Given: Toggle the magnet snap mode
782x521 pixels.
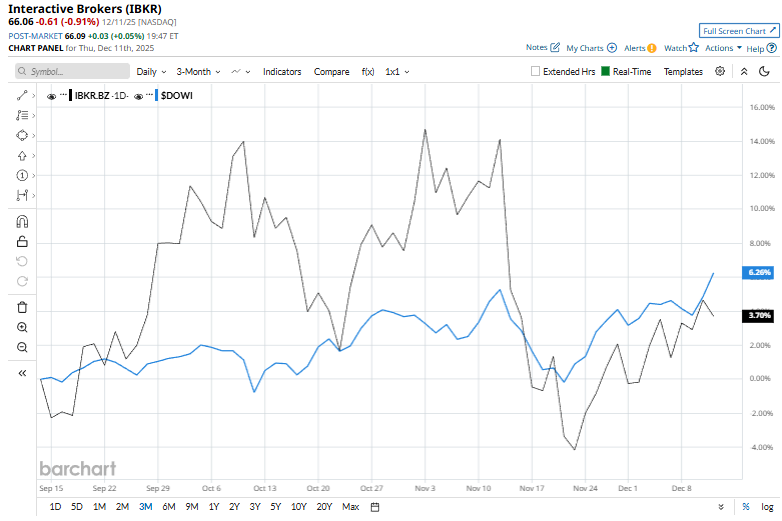Looking at the screenshot, I should coord(22,221).
